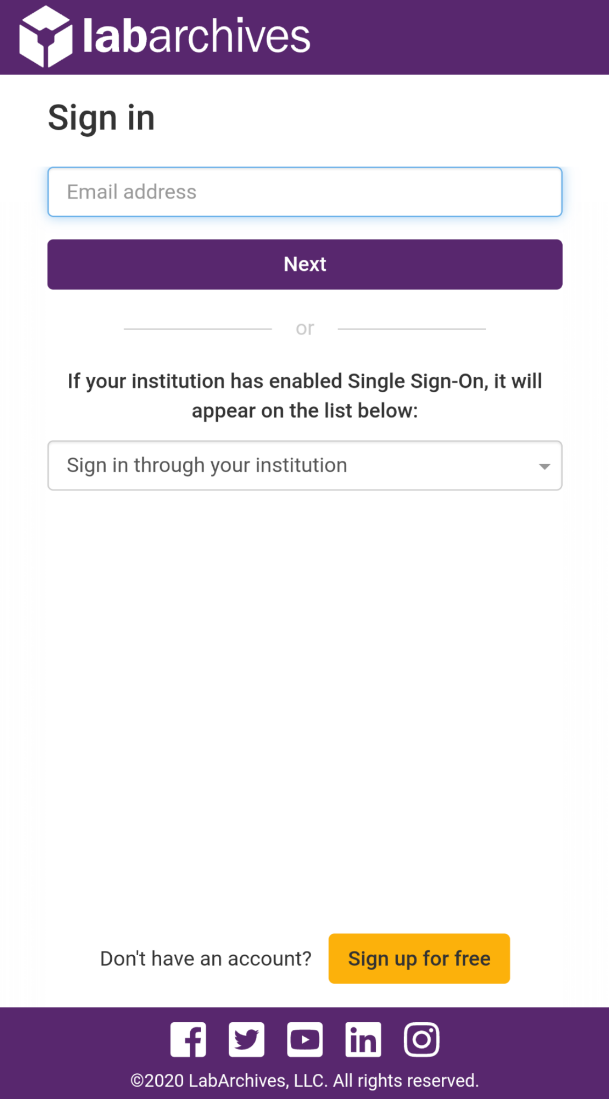
Task: Click the dropdown arrow on institution selector
Action: 543,465
